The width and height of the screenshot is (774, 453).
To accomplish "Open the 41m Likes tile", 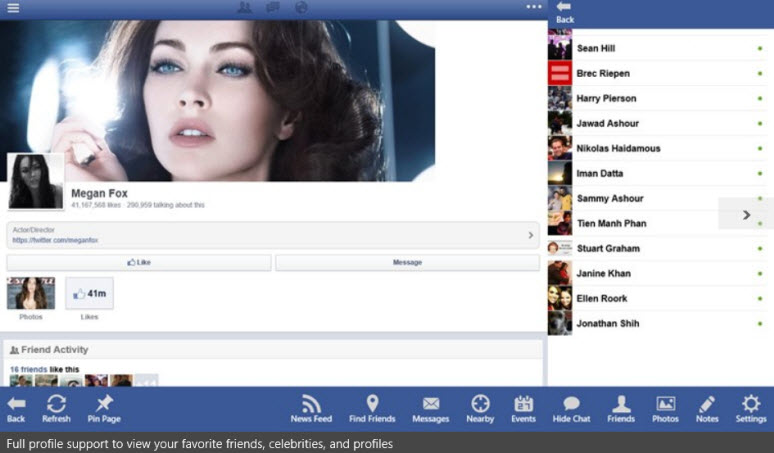I will [x=89, y=293].
